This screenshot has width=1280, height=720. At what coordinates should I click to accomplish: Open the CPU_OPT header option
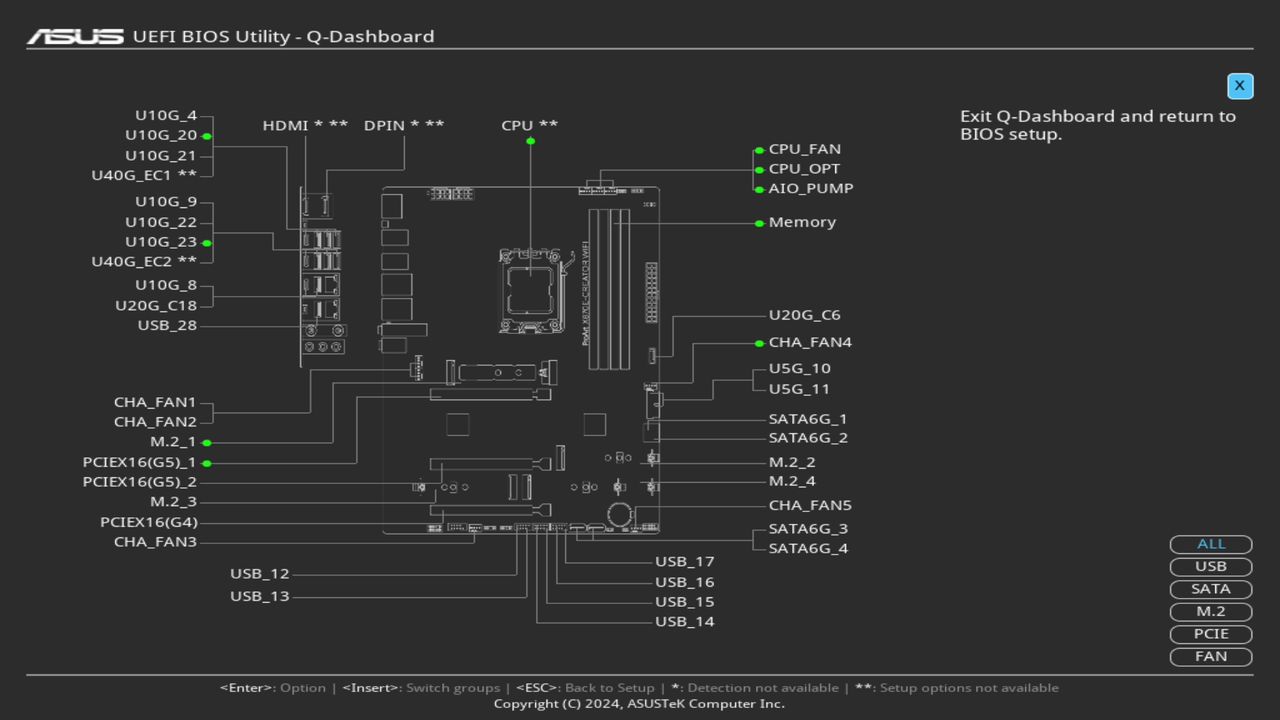tap(804, 169)
